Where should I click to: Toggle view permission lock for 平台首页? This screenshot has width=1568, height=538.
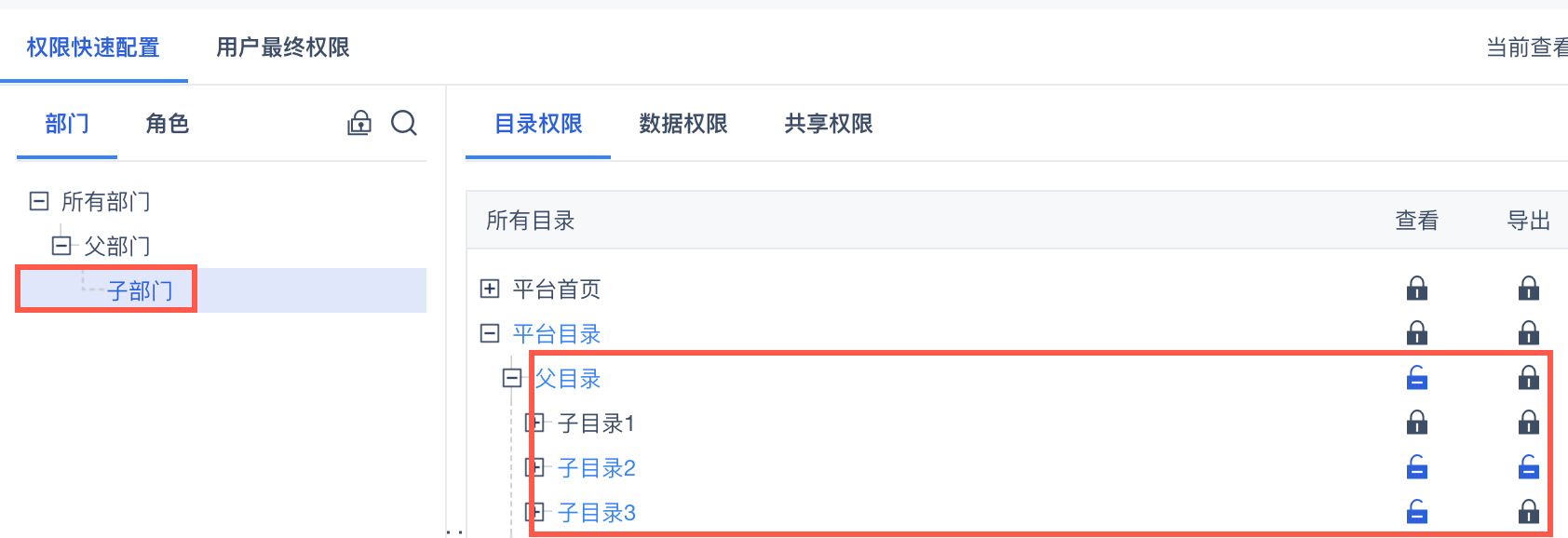tap(1416, 289)
